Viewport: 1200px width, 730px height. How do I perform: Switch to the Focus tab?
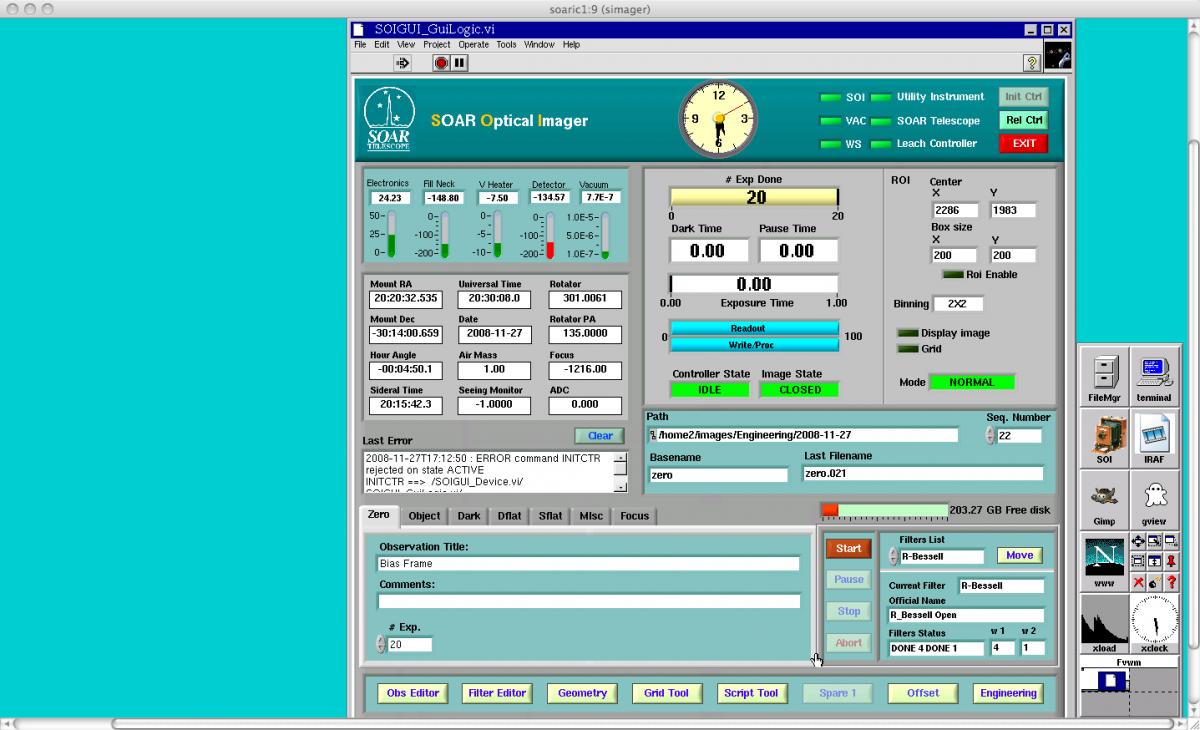634,516
